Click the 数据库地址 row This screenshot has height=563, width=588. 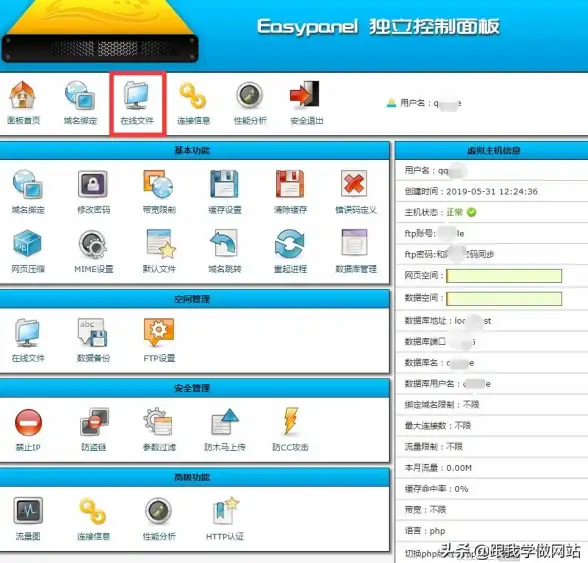click(492, 321)
